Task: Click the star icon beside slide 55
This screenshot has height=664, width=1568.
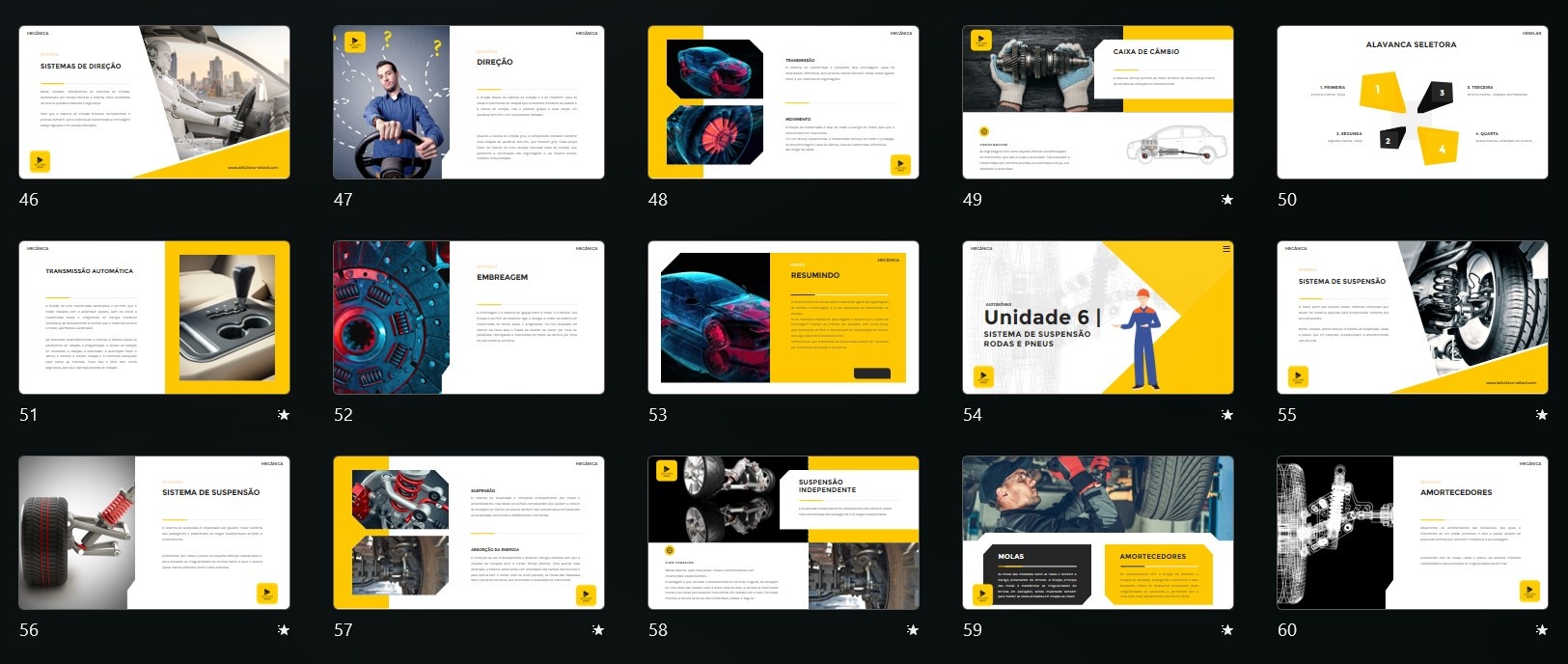Action: (1541, 415)
